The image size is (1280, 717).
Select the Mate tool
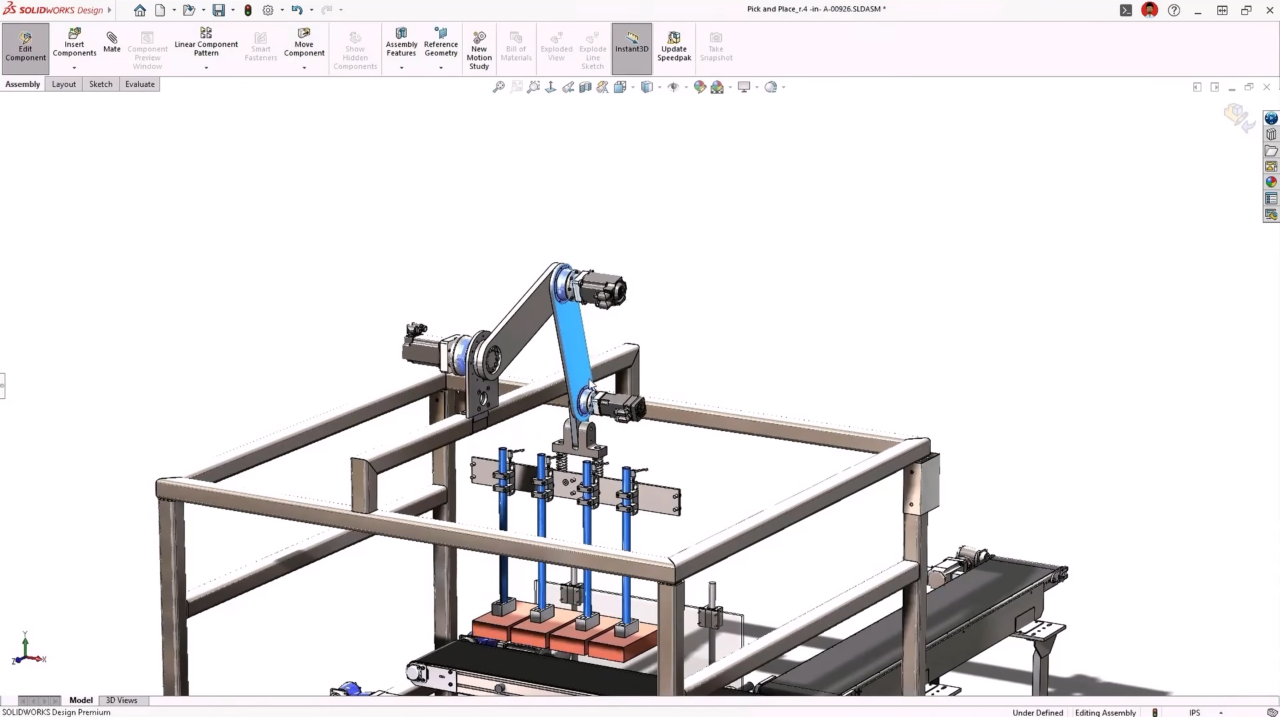pyautogui.click(x=112, y=42)
